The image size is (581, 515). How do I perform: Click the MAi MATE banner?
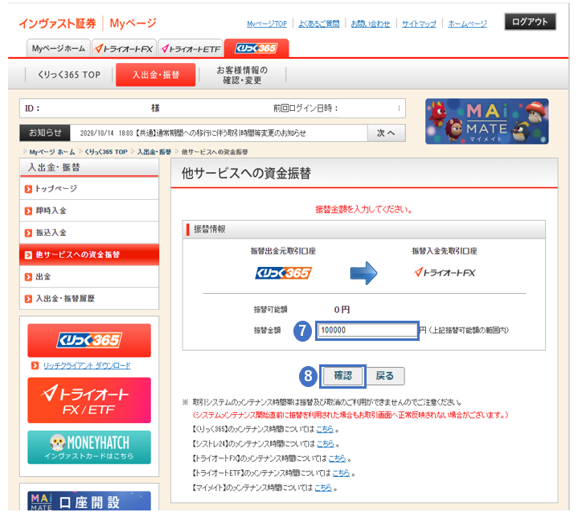click(x=487, y=121)
